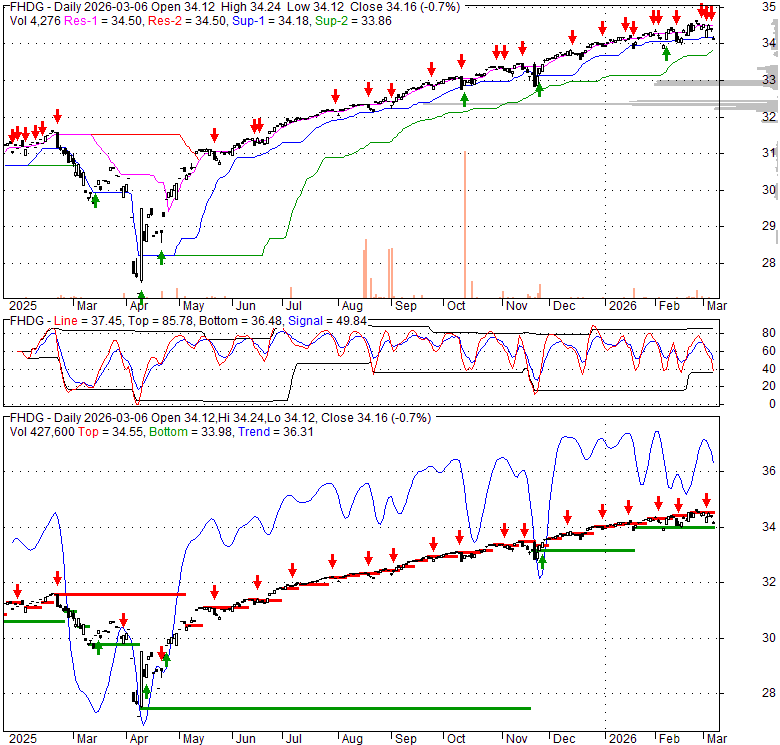This screenshot has width=780, height=745.
Task: Select the green arrow in March on bottom chart
Action: pyautogui.click(x=97, y=646)
